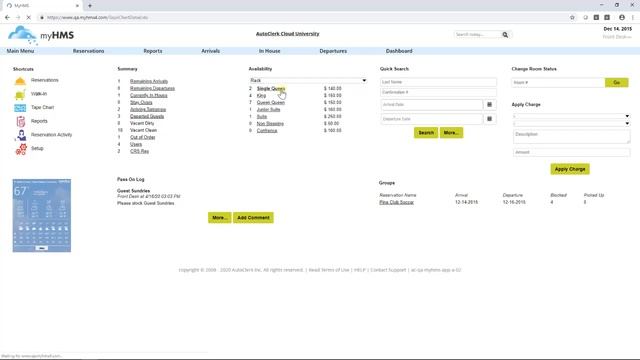
Task: Open the weather forecast widget
Action: pyautogui.click(x=42, y=216)
